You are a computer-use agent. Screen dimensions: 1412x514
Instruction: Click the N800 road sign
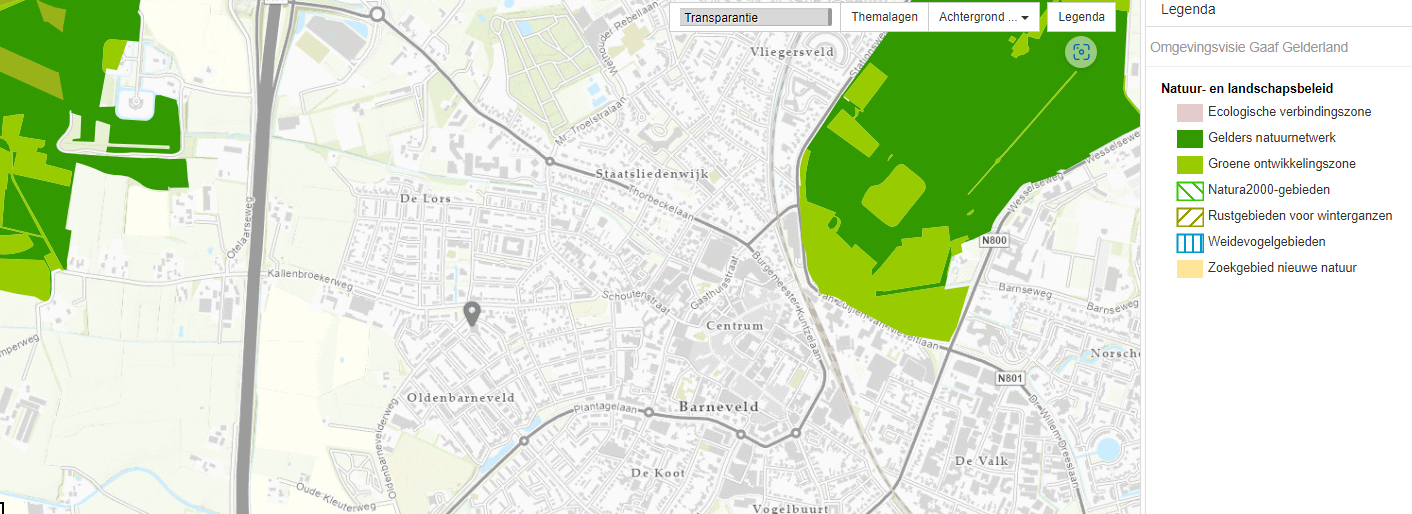coord(993,240)
